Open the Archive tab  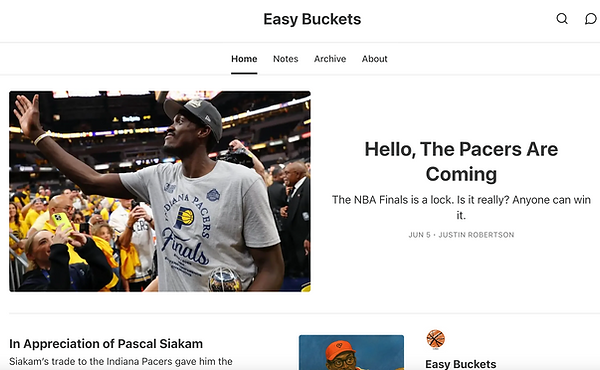click(x=330, y=59)
